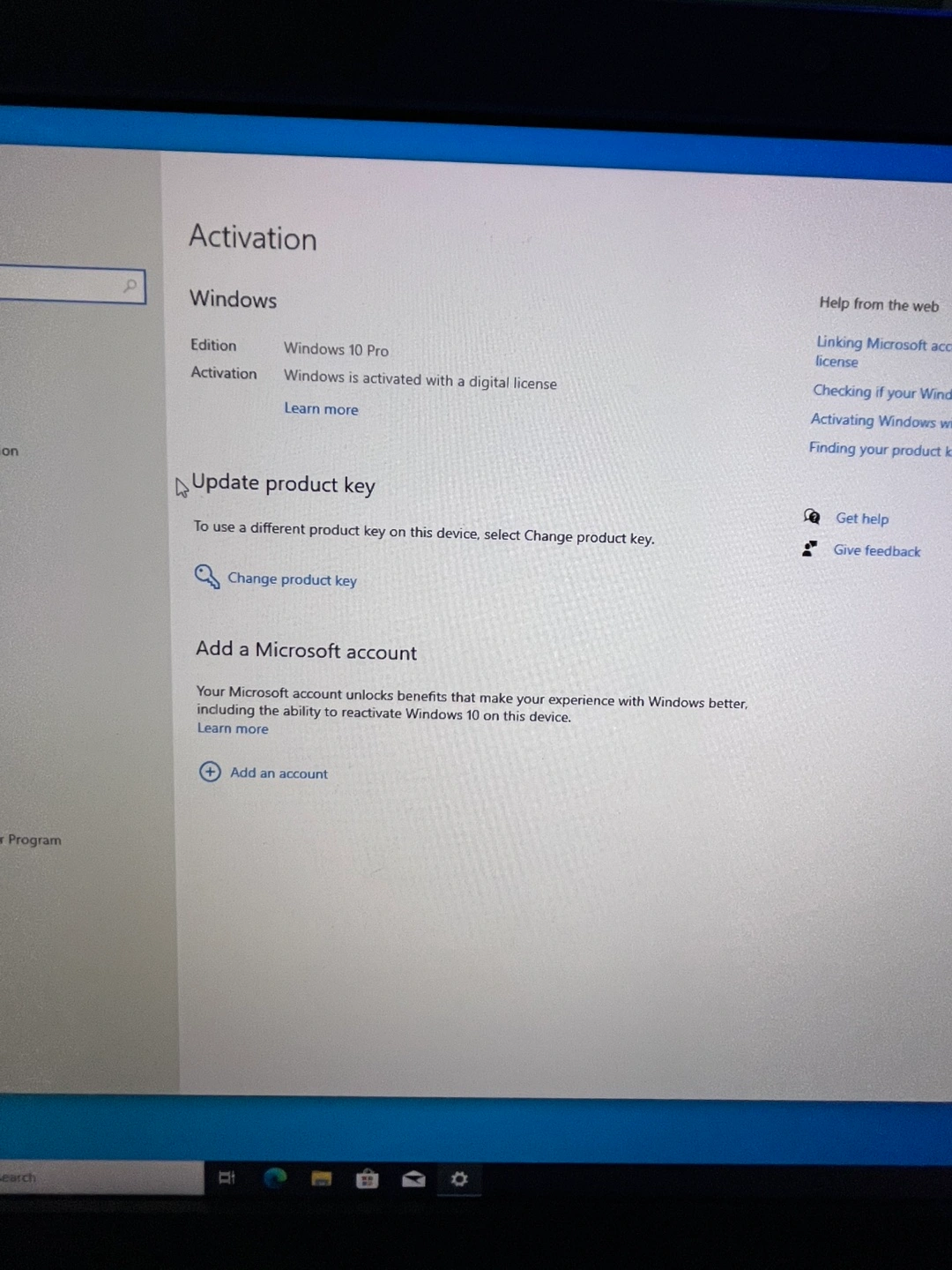The height and width of the screenshot is (1270, 952).
Task: Open Linking Microsoft account license help link
Action: tap(882, 352)
